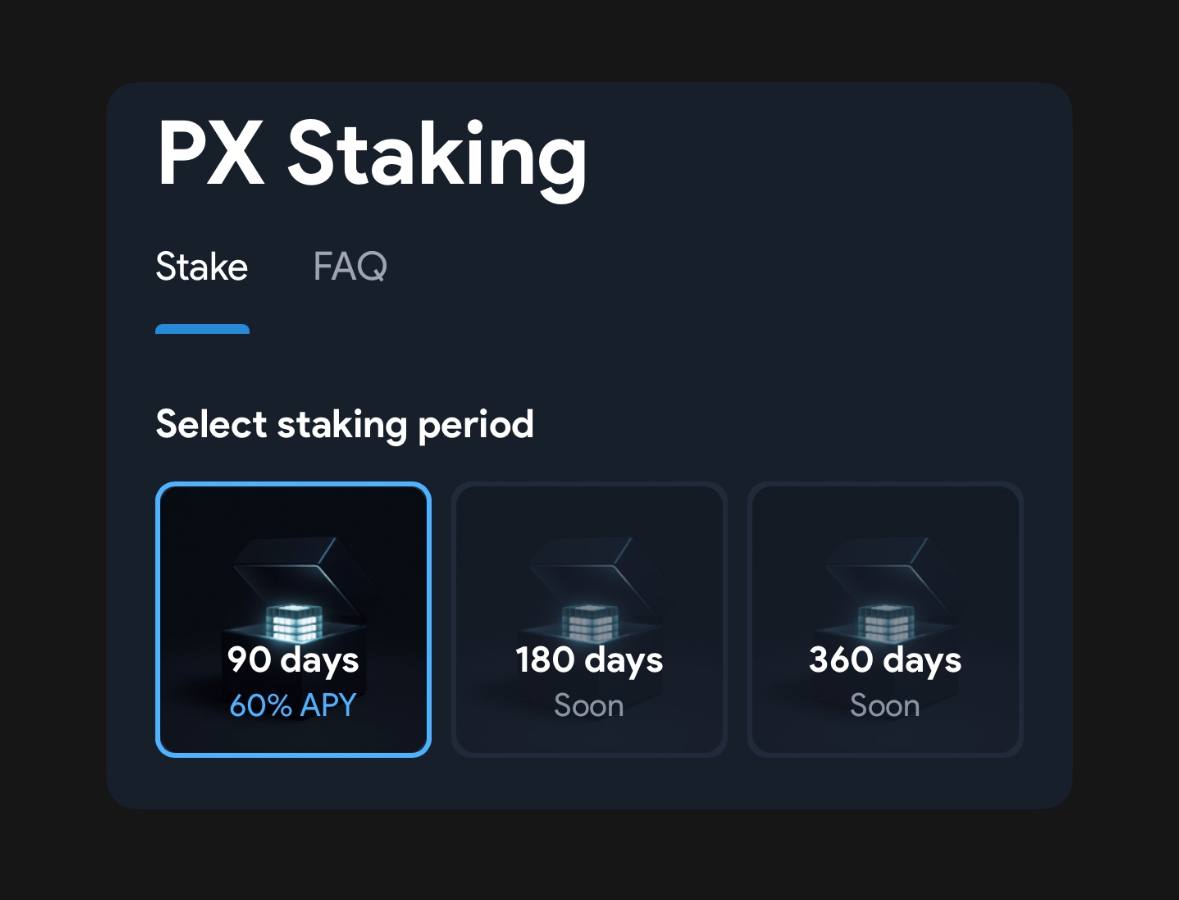Image resolution: width=1179 pixels, height=900 pixels.
Task: Click the 60% APY label
Action: click(292, 705)
